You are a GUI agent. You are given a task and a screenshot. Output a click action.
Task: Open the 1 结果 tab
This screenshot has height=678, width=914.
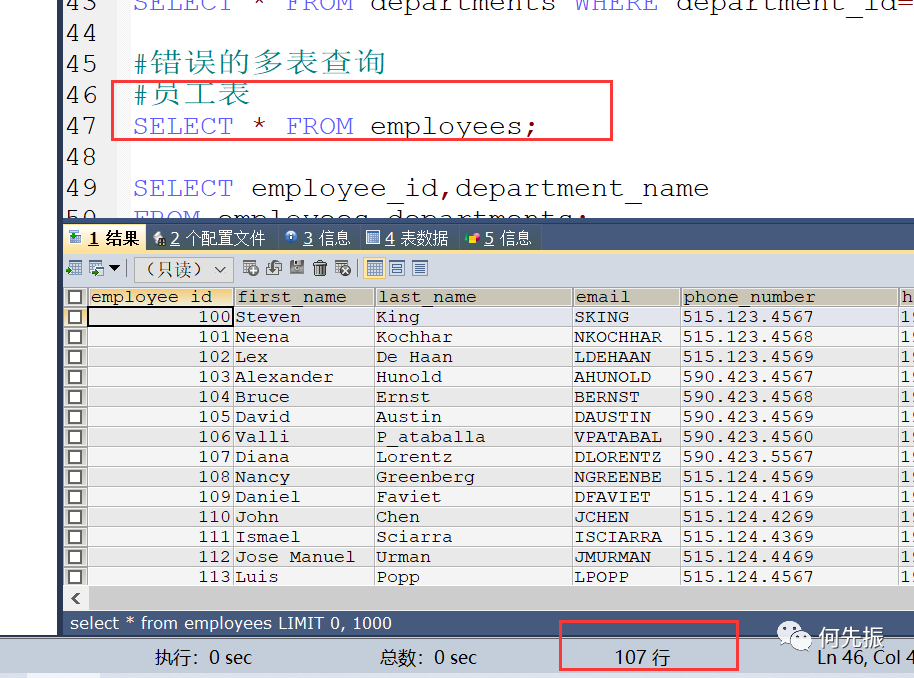click(x=104, y=238)
